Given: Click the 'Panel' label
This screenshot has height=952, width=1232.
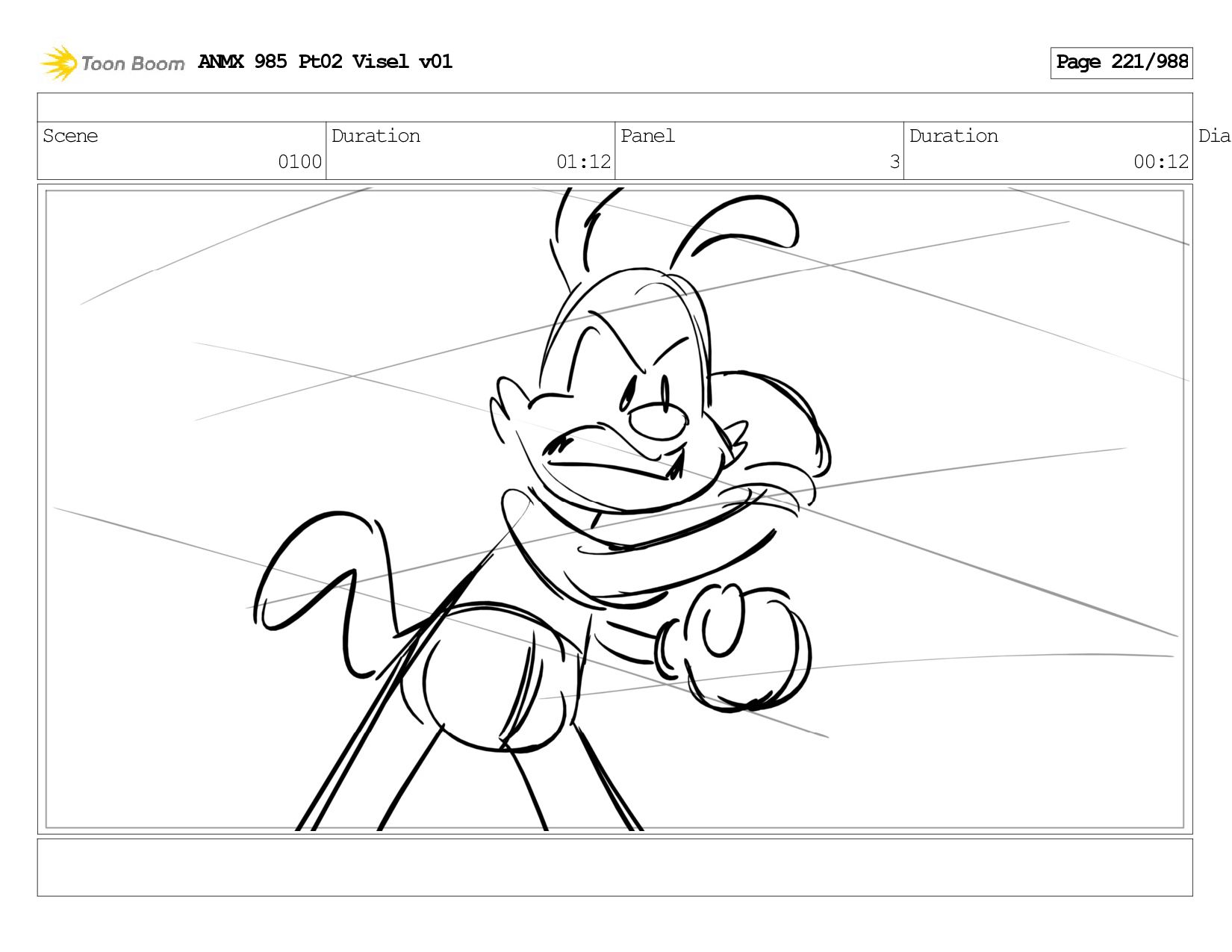Looking at the screenshot, I should click(647, 136).
